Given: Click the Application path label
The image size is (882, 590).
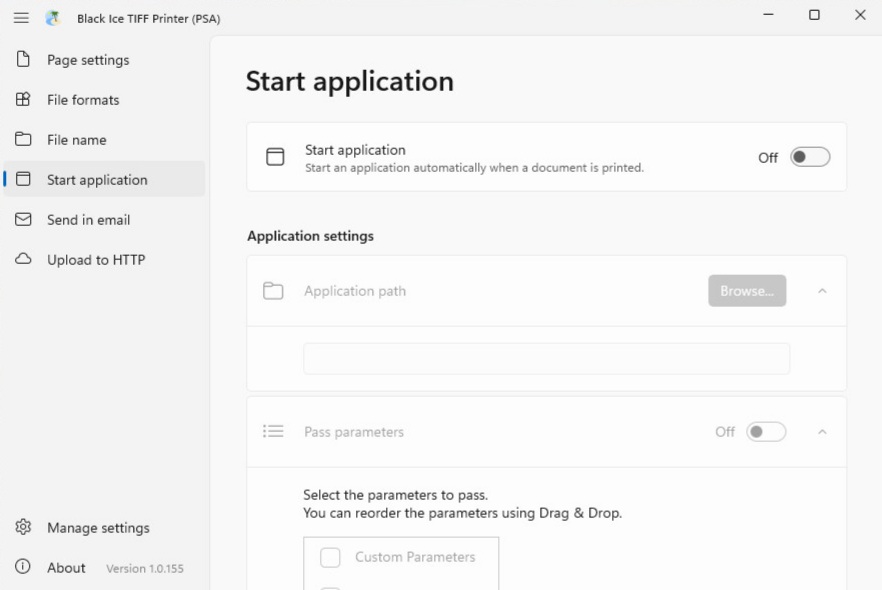Looking at the screenshot, I should pos(355,291).
